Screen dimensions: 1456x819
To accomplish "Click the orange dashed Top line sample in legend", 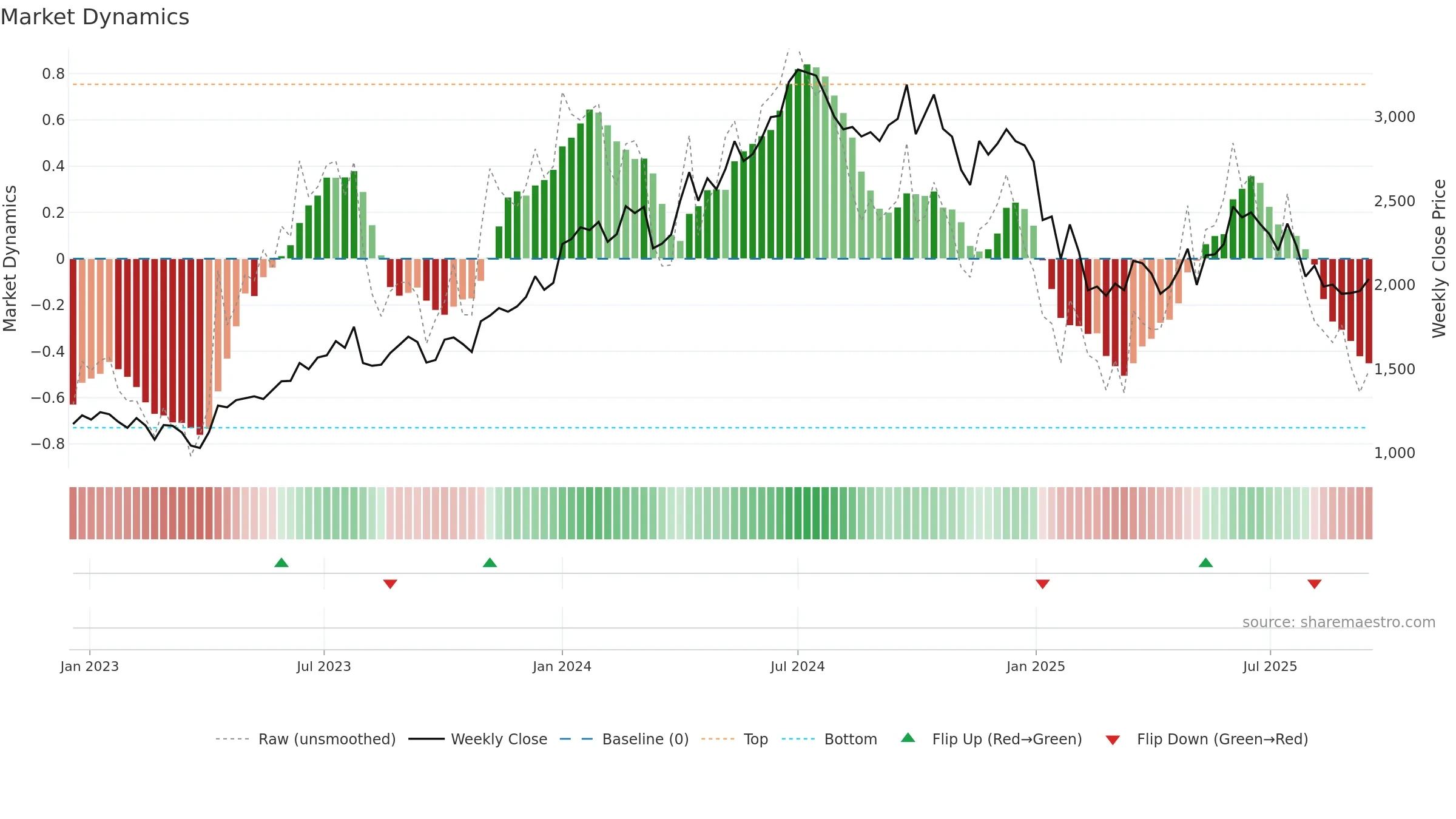I will pos(718,739).
